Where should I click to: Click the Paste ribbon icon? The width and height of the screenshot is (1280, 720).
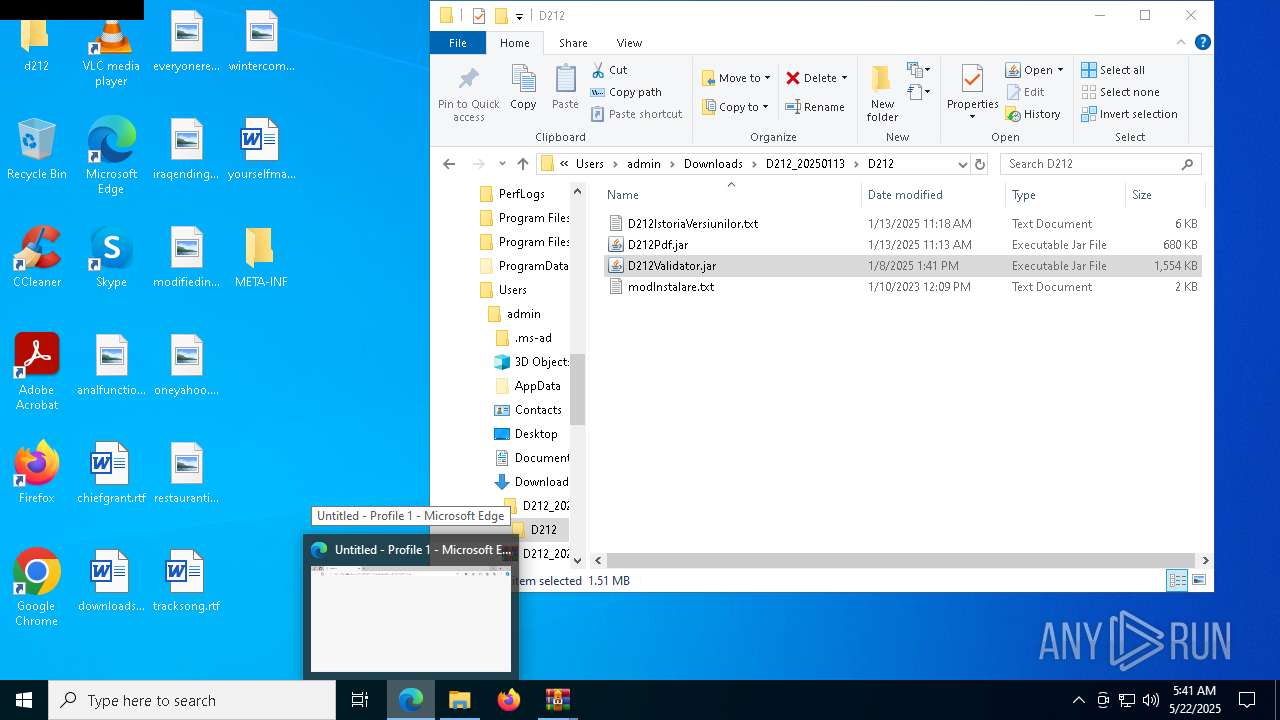(565, 87)
